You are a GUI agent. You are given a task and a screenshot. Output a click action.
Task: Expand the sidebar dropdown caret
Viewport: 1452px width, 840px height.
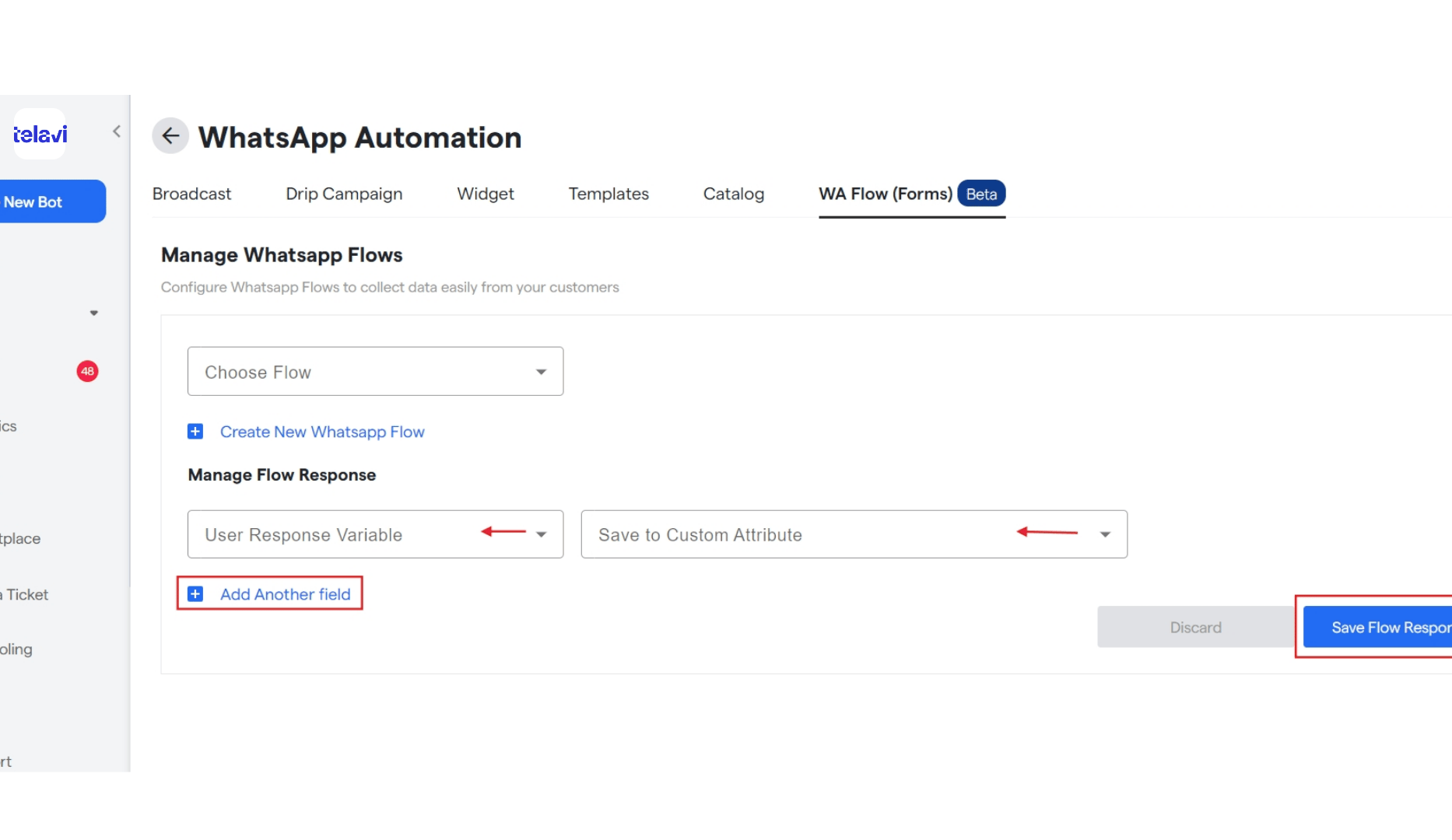pos(93,313)
